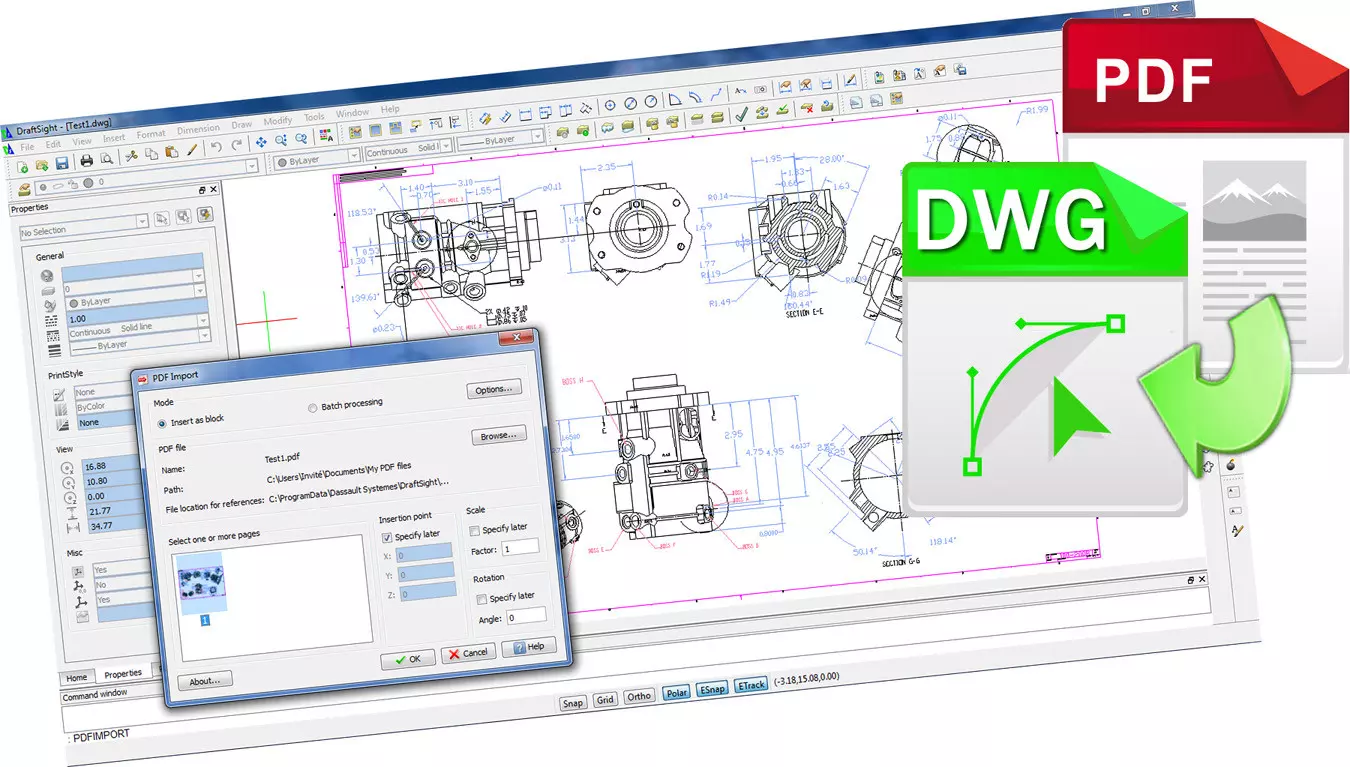Viewport: 1350px width, 767px height.
Task: Expand the Continuous Solid line property dropdown
Action: [138, 326]
